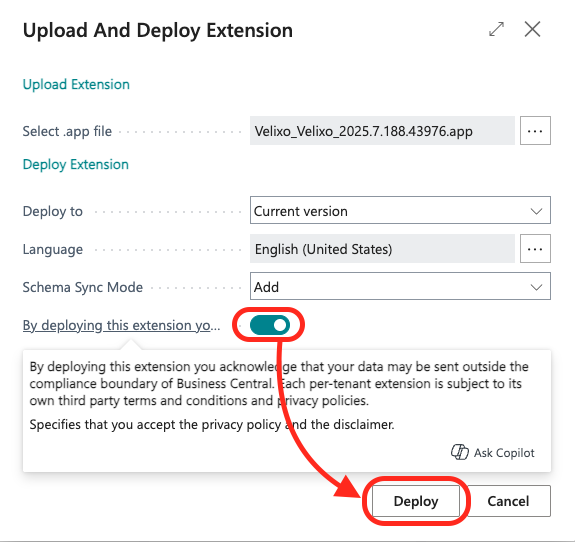Expand the dialog with the diagonal arrows icon
The height and width of the screenshot is (542, 575).
tap(496, 29)
